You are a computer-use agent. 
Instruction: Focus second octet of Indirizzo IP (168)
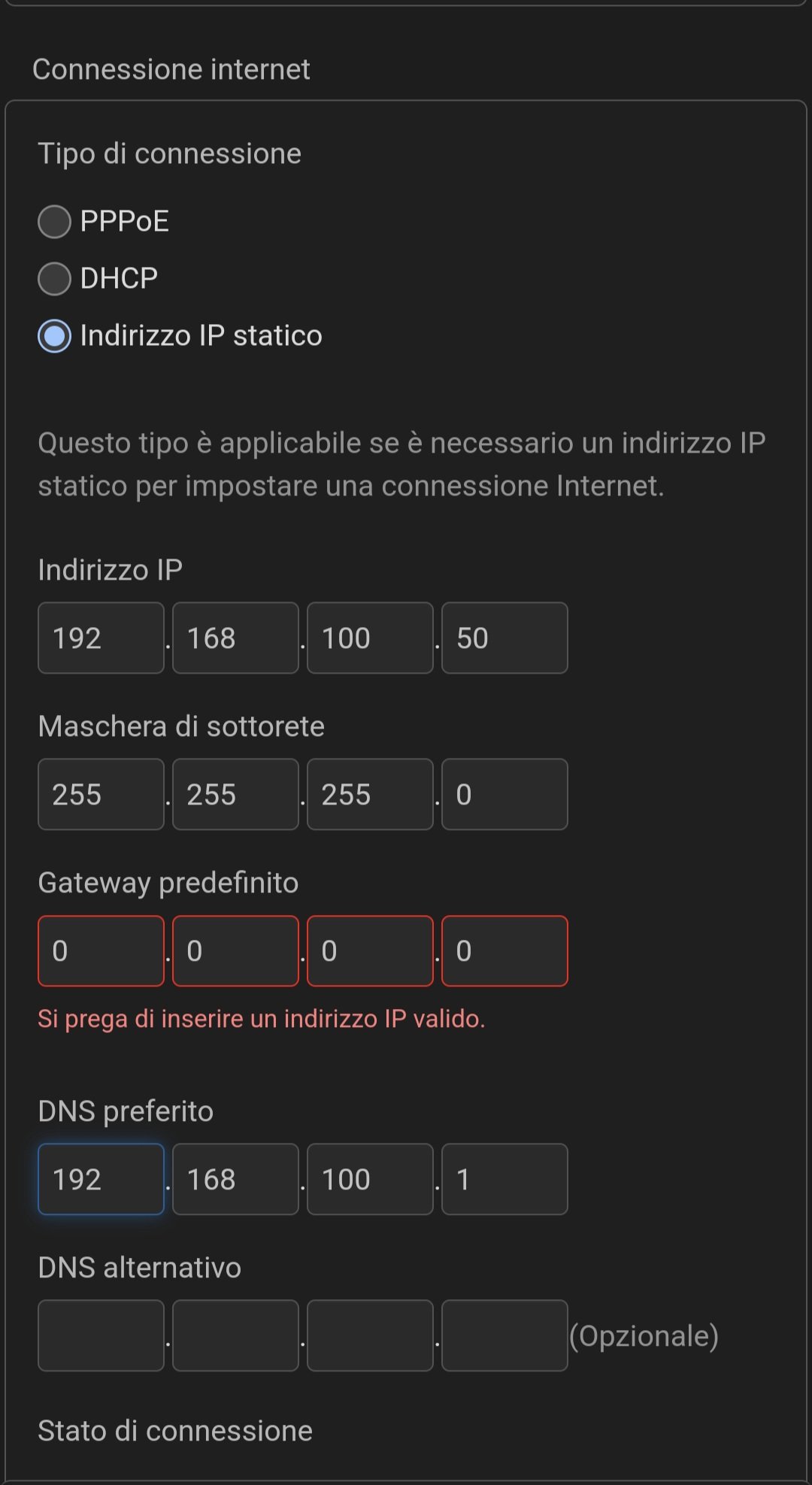[x=235, y=638]
